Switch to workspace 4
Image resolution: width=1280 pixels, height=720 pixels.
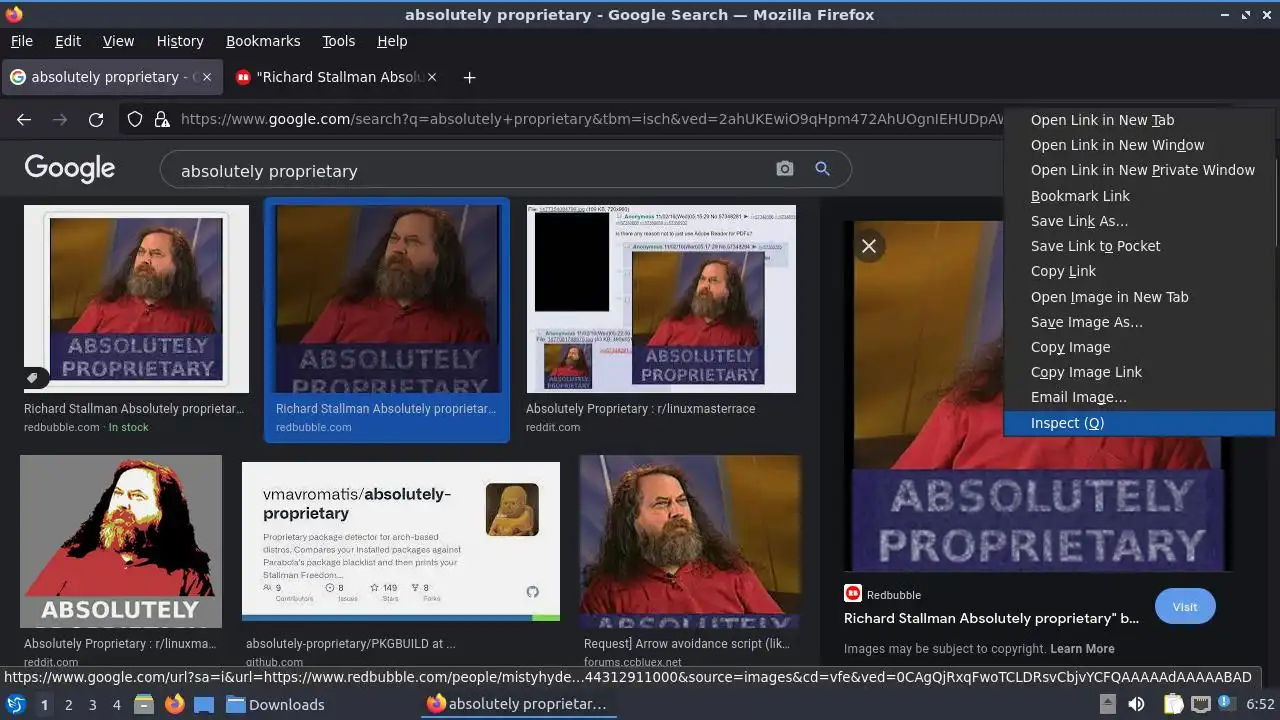(x=116, y=704)
